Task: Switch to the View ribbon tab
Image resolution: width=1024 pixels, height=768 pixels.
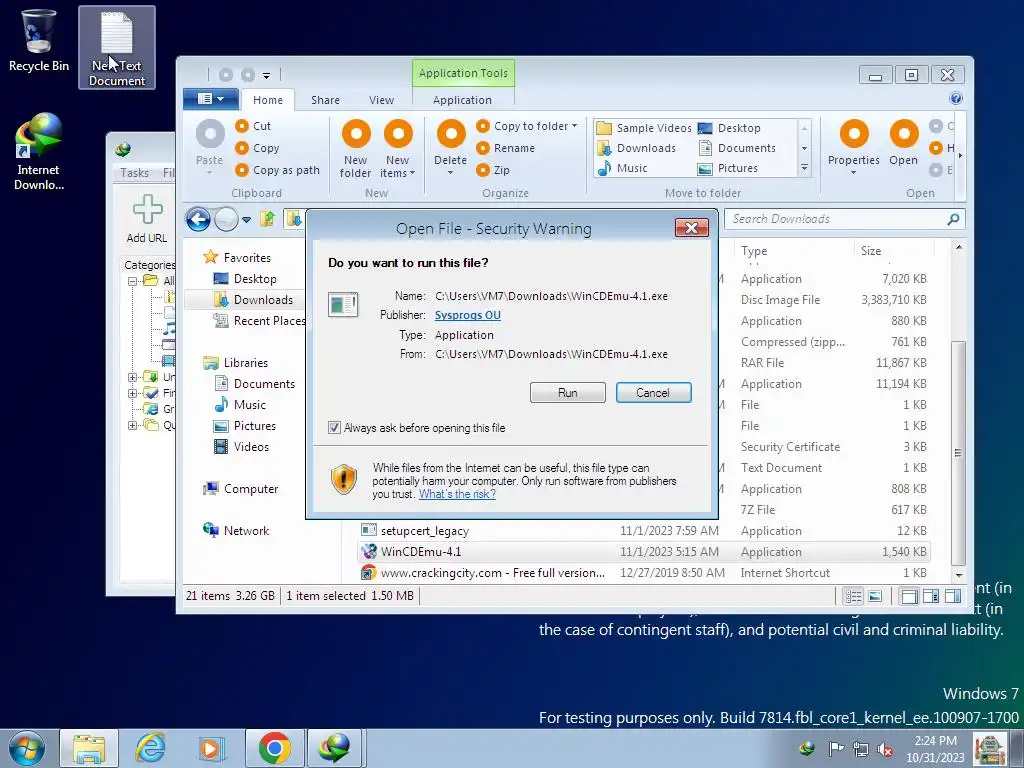Action: pos(381,100)
